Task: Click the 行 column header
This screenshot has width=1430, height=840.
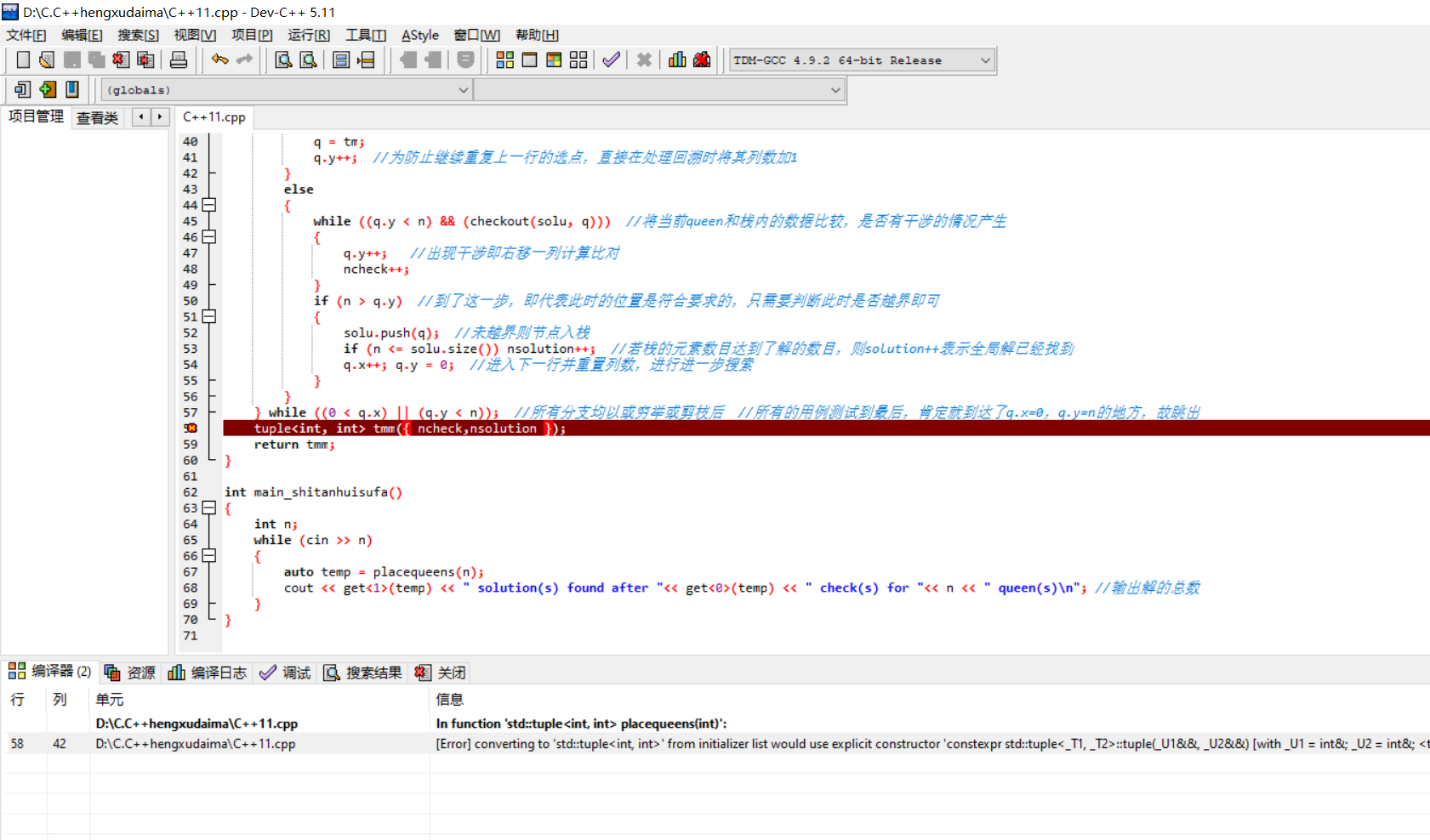Action: pos(24,699)
